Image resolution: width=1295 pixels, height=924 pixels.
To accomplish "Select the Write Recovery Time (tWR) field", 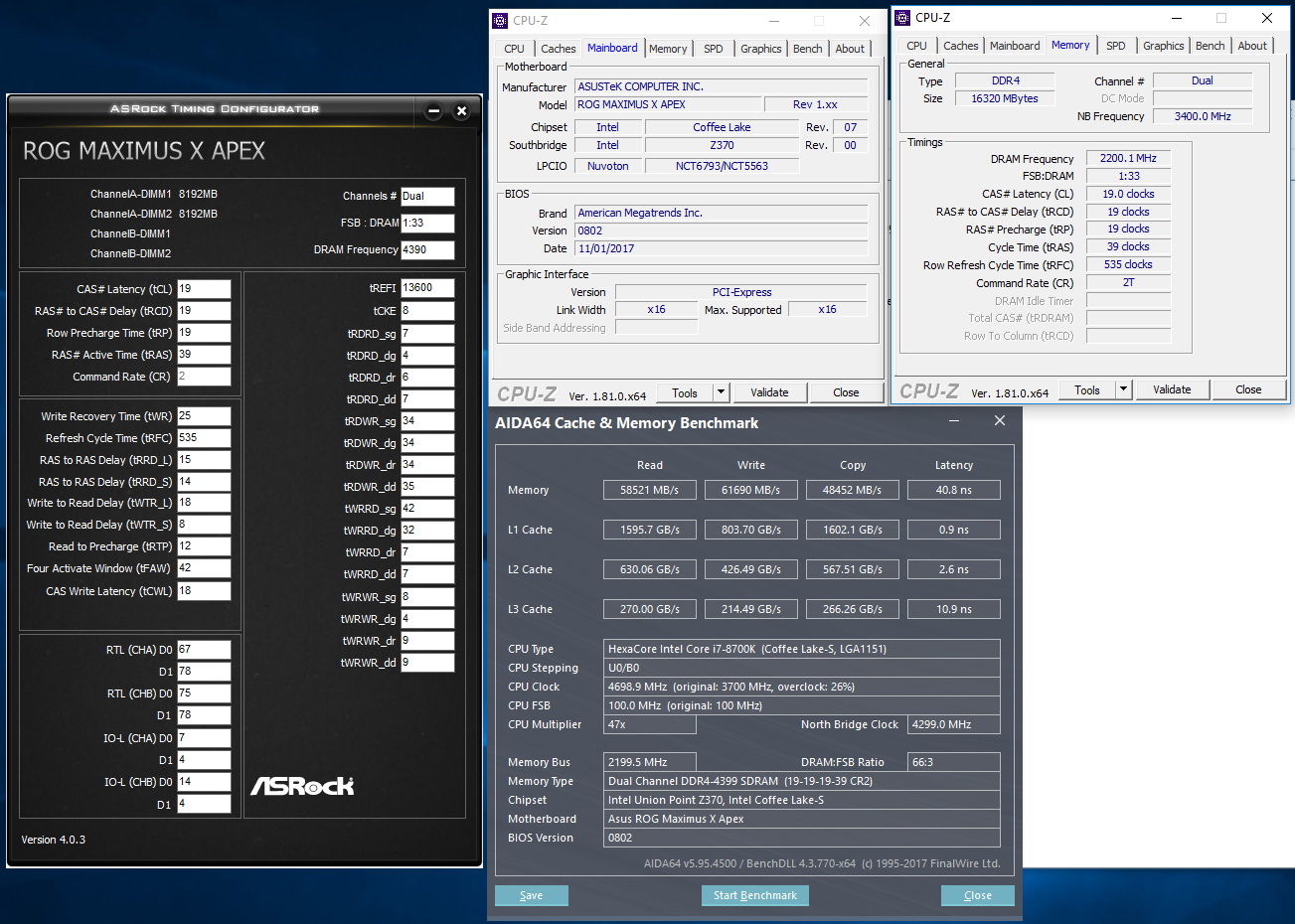I will [204, 416].
